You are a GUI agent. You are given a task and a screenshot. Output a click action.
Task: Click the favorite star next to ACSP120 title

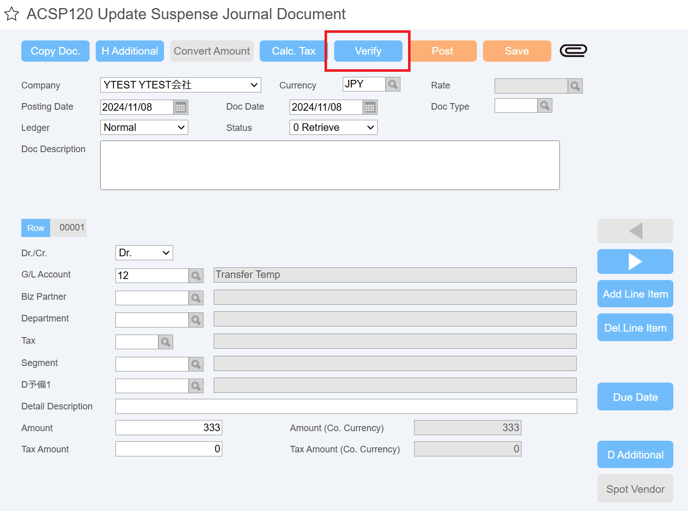pos(12,14)
